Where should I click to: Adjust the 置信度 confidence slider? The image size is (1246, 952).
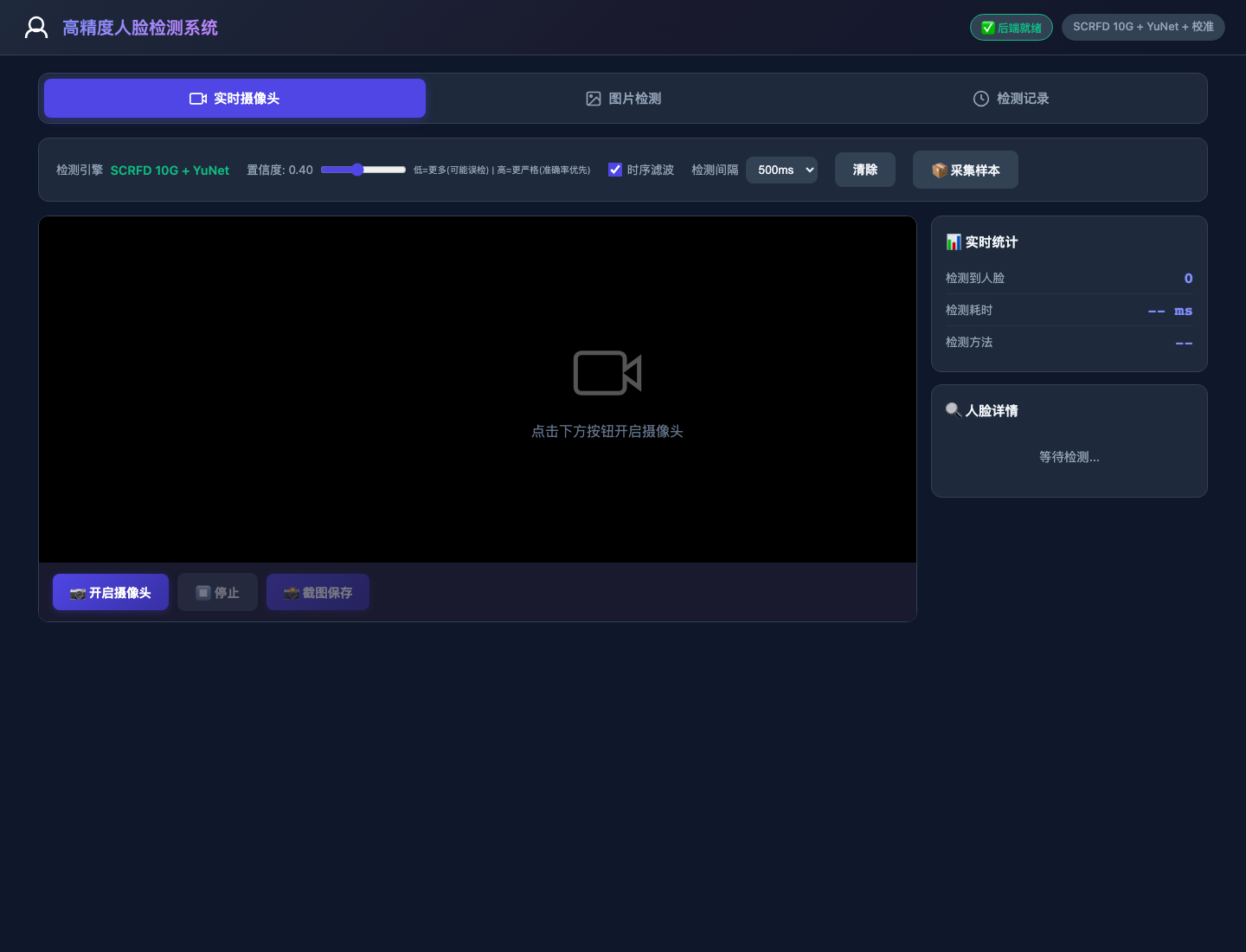(363, 170)
